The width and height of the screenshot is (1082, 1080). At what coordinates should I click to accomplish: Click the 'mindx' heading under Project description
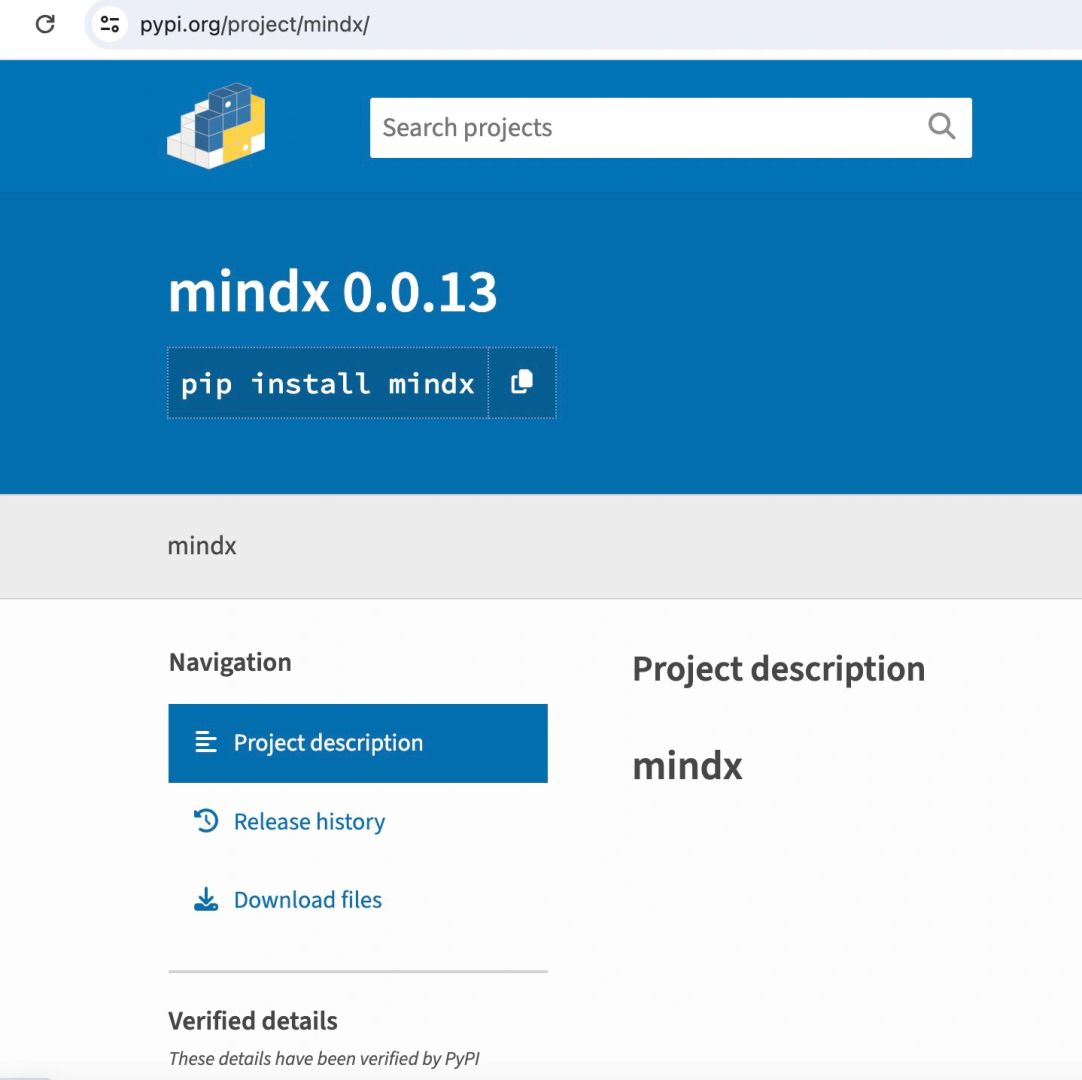[x=687, y=766]
